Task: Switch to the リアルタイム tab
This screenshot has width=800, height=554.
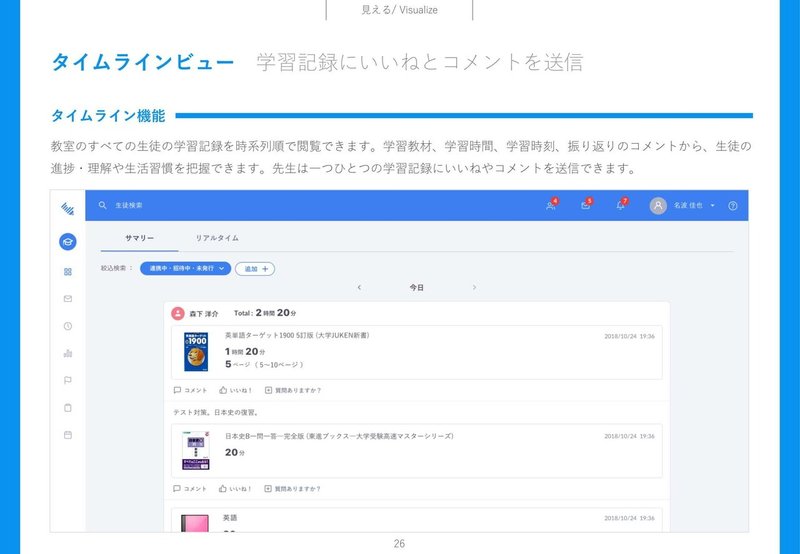Action: click(217, 238)
